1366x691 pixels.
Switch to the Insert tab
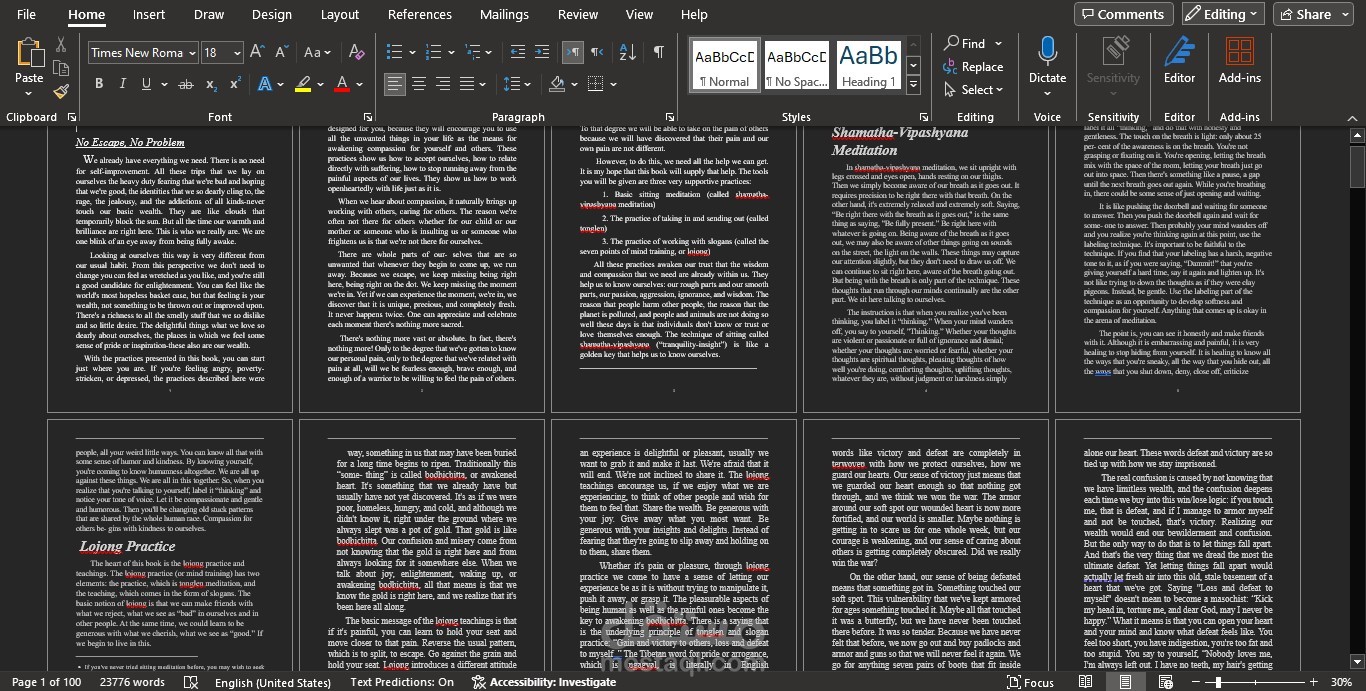click(x=149, y=14)
